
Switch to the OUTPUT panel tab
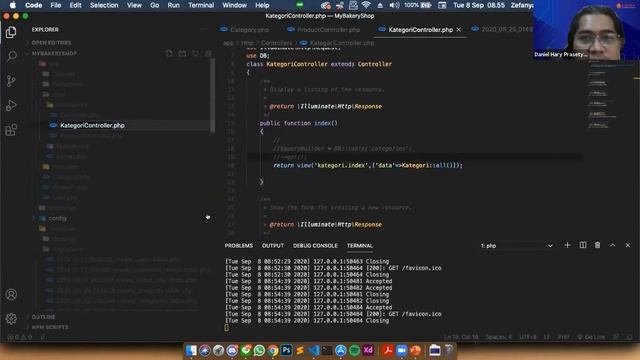click(273, 246)
